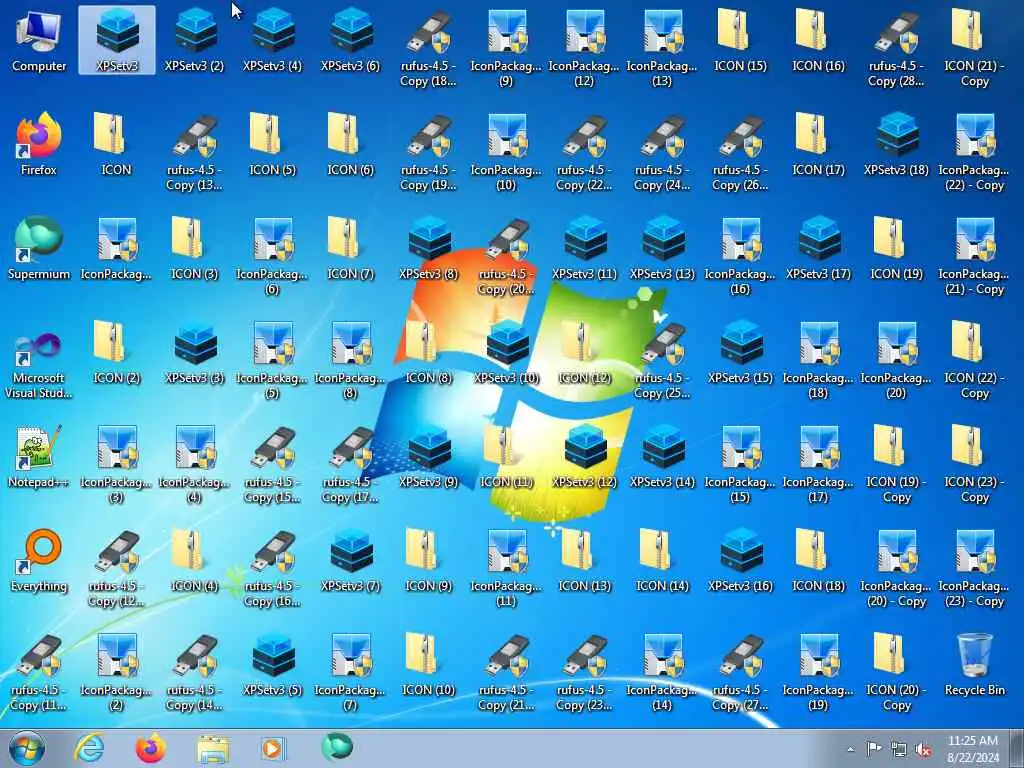The height and width of the screenshot is (768, 1024).
Task: Select the ICON (2) zip folder
Action: coord(117,352)
